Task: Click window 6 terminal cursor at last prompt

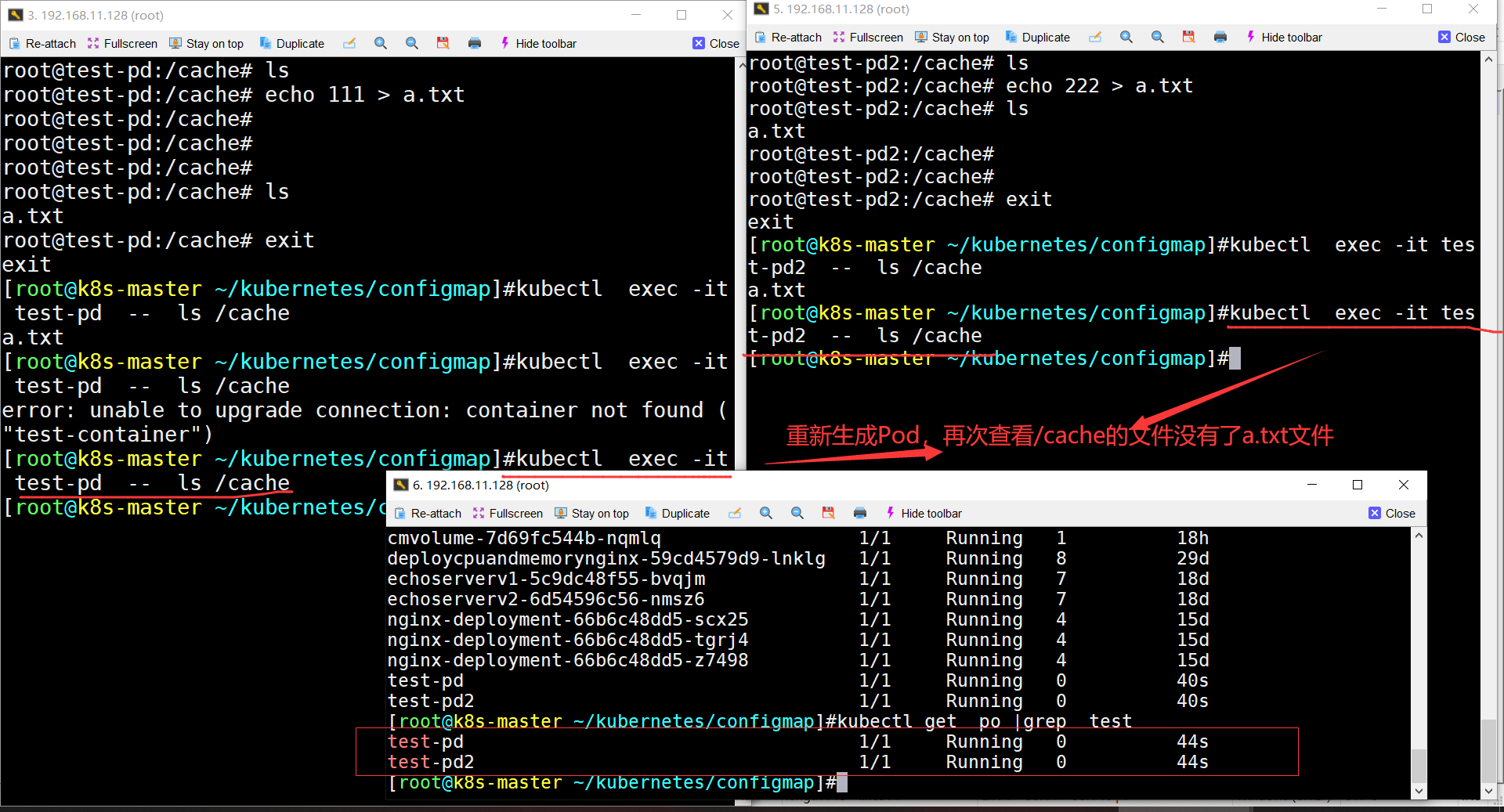Action: (842, 782)
